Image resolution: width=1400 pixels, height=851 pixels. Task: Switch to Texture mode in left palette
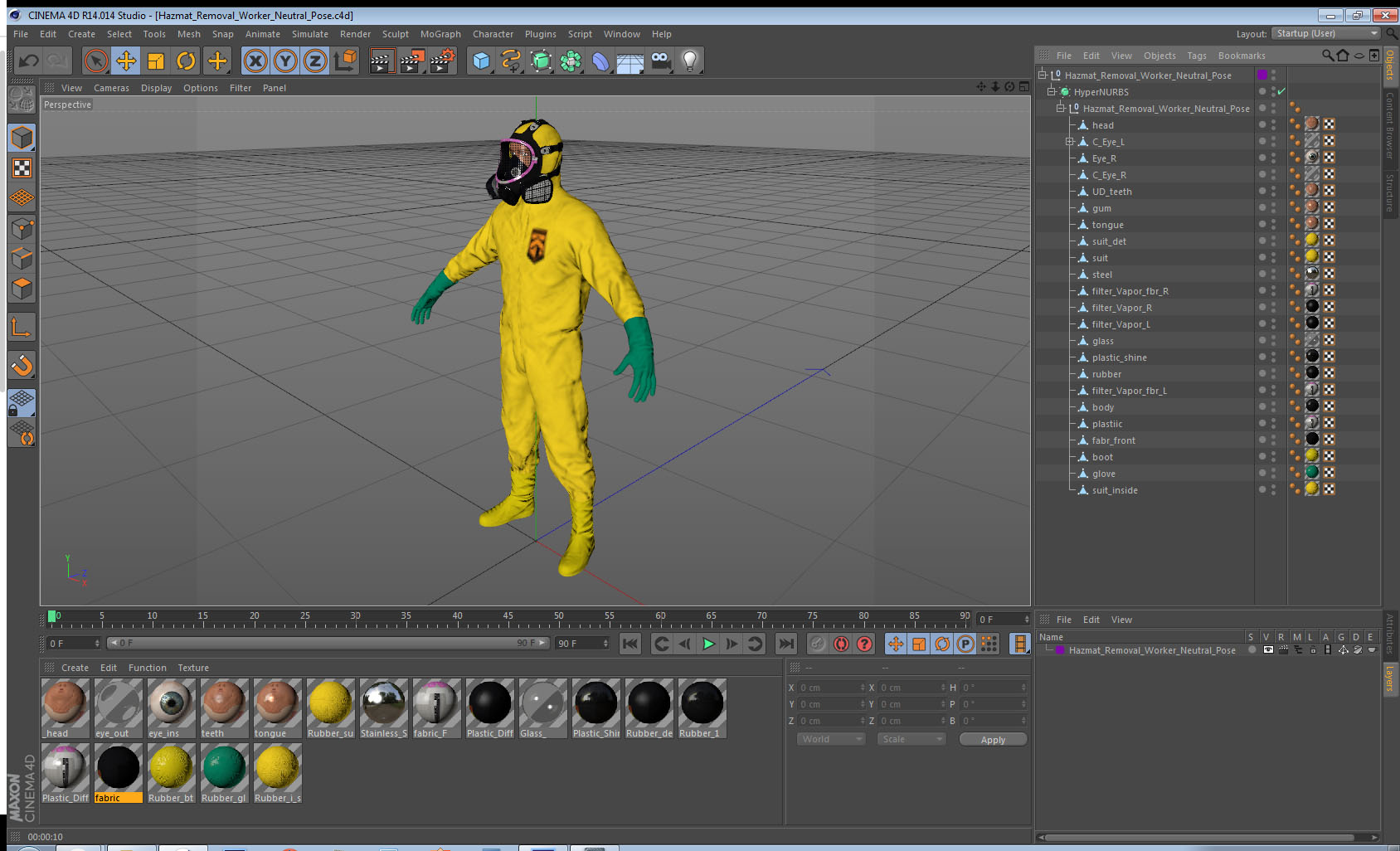tap(22, 168)
